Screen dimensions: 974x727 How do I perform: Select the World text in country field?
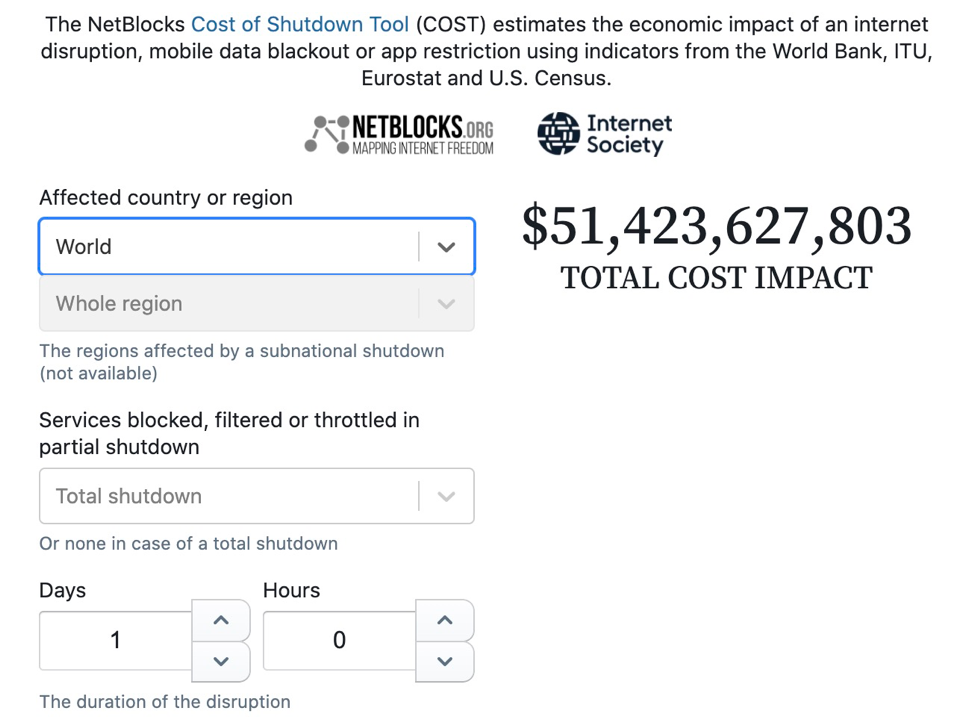coord(84,247)
